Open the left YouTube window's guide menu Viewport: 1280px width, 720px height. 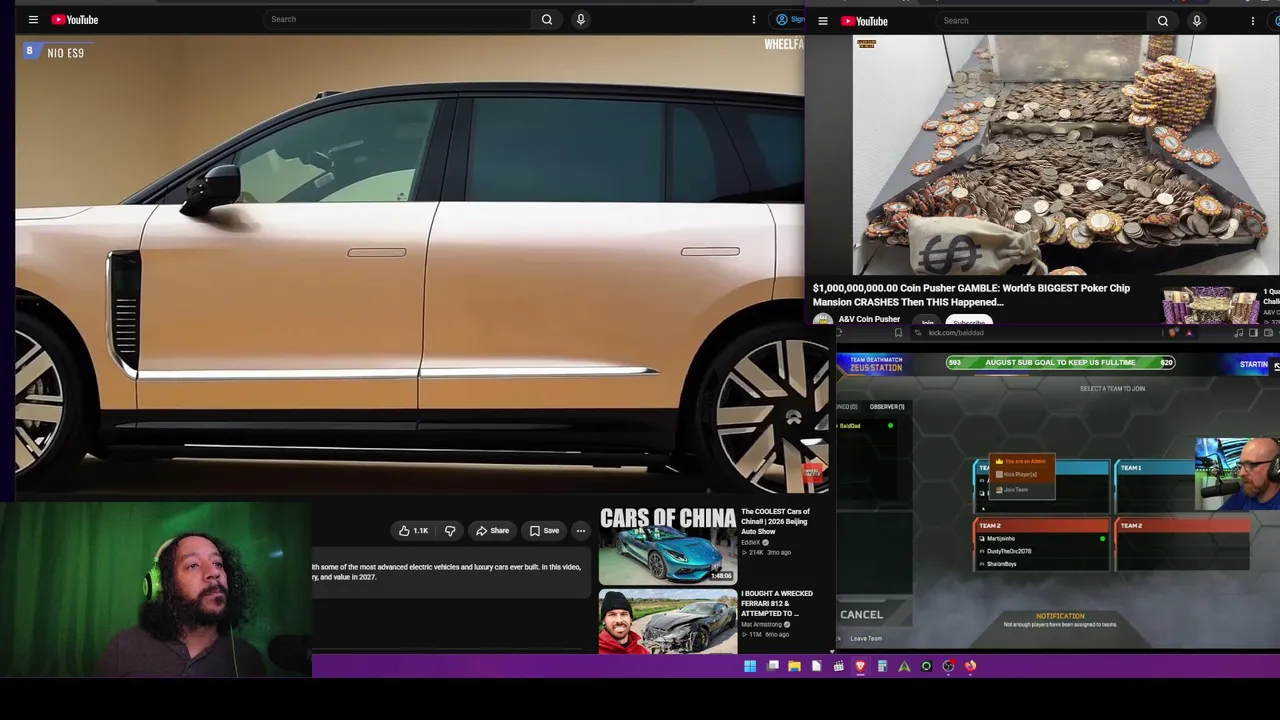click(33, 19)
